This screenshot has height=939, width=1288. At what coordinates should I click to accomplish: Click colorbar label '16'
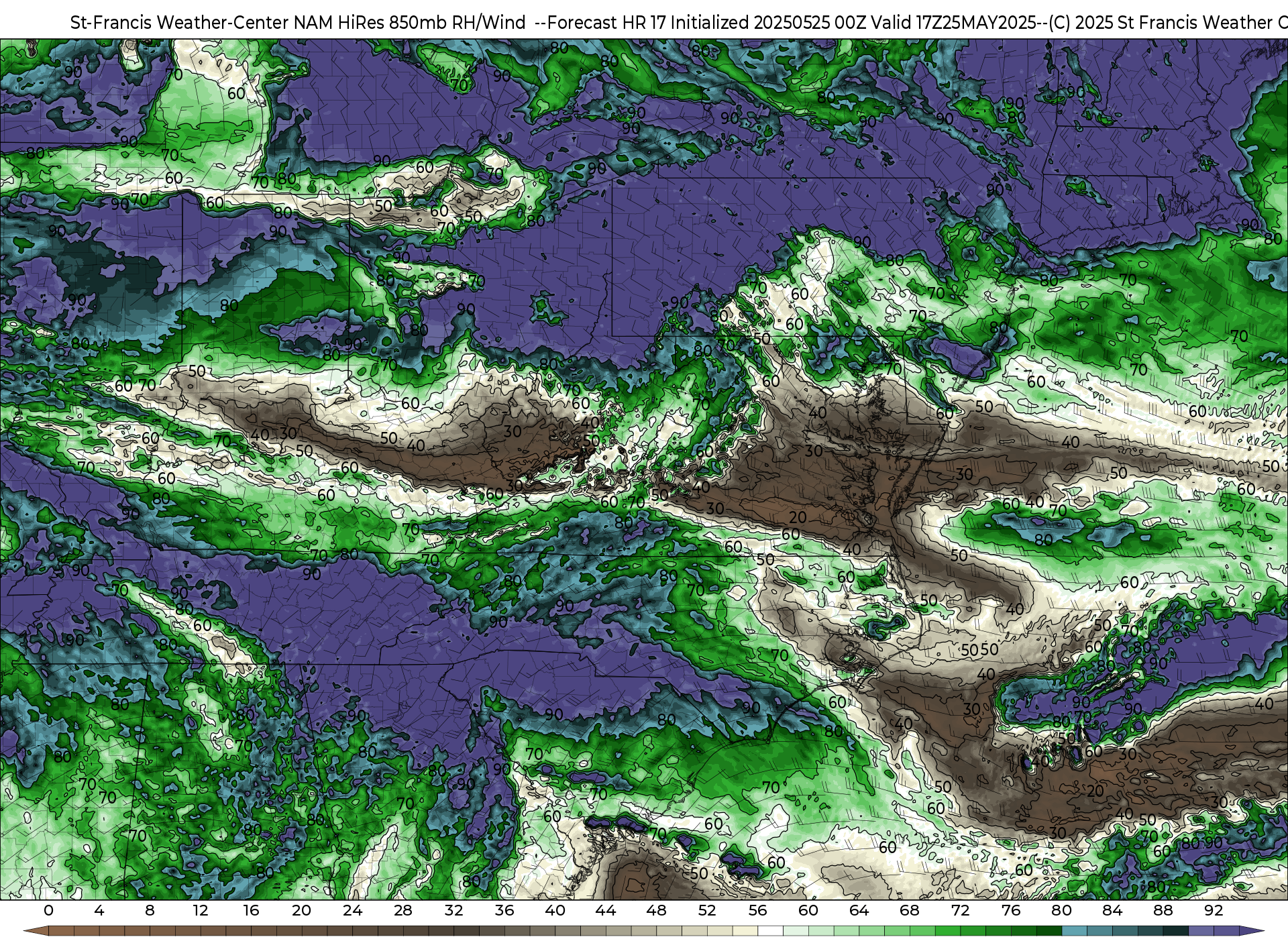click(x=251, y=910)
